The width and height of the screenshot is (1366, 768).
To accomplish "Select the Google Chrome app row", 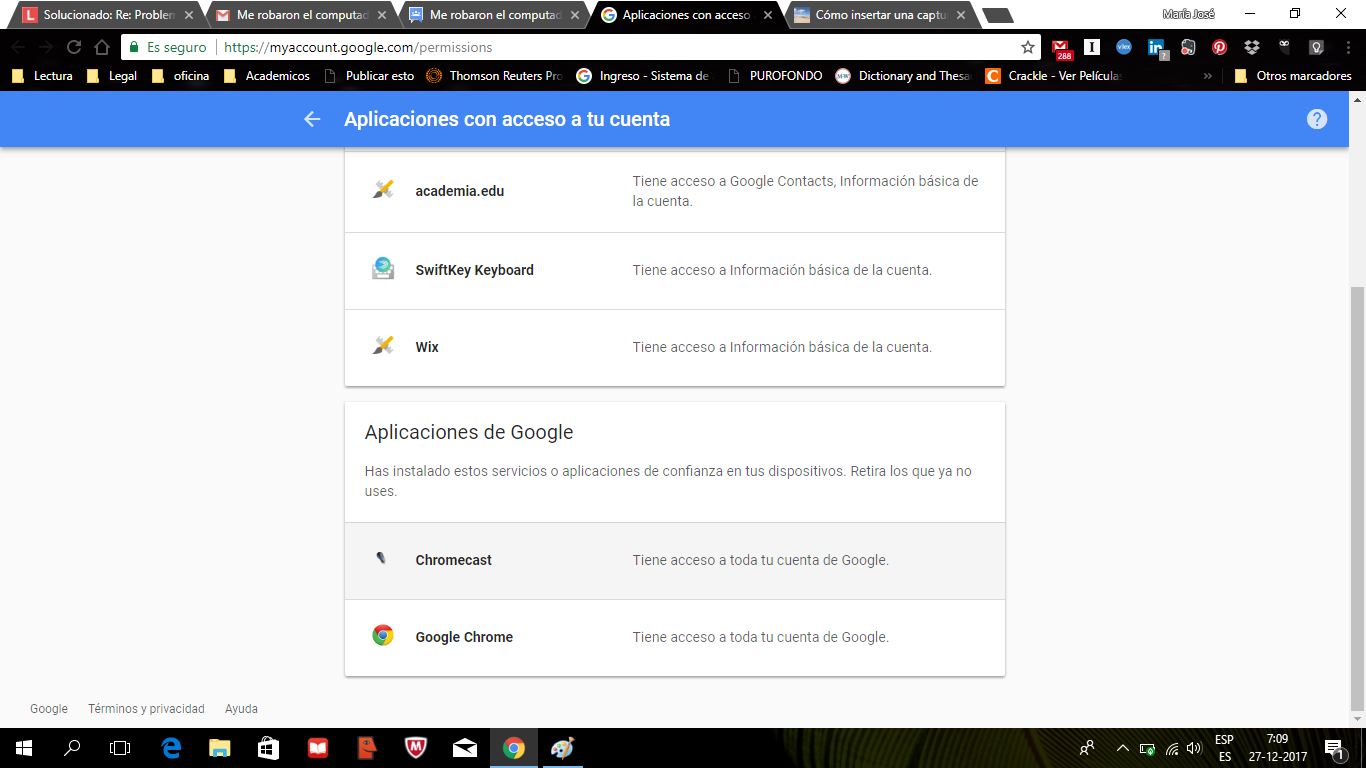I will pyautogui.click(x=675, y=637).
